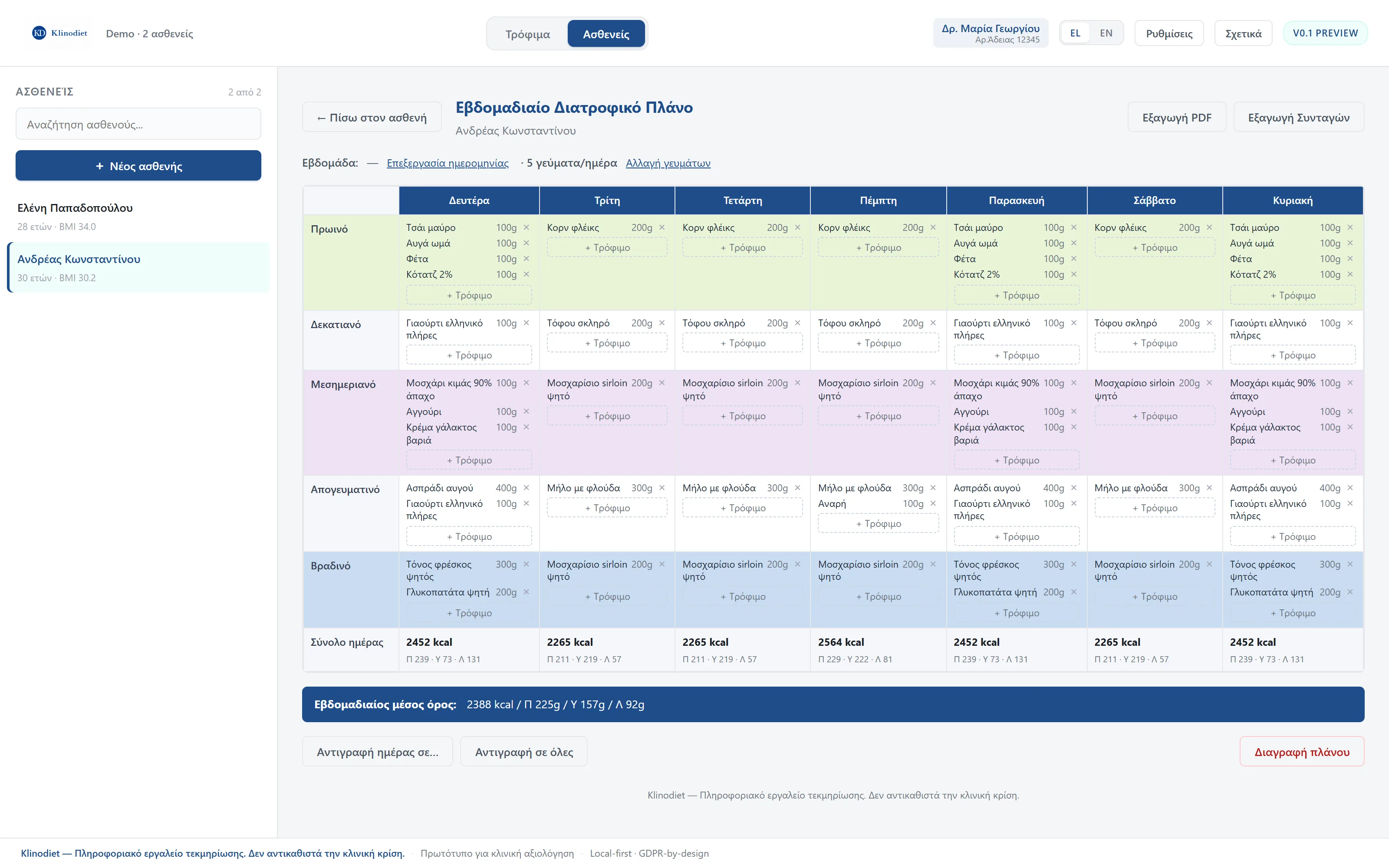Remove Ασπράδι αυγού from Monday afternoon snack

(x=527, y=488)
